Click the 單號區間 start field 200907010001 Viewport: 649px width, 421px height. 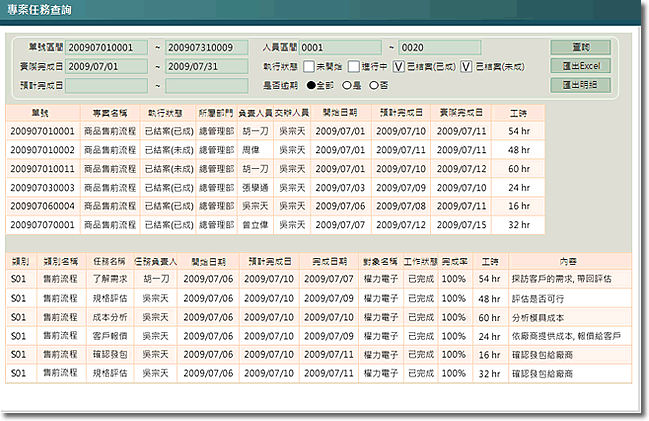tap(107, 47)
